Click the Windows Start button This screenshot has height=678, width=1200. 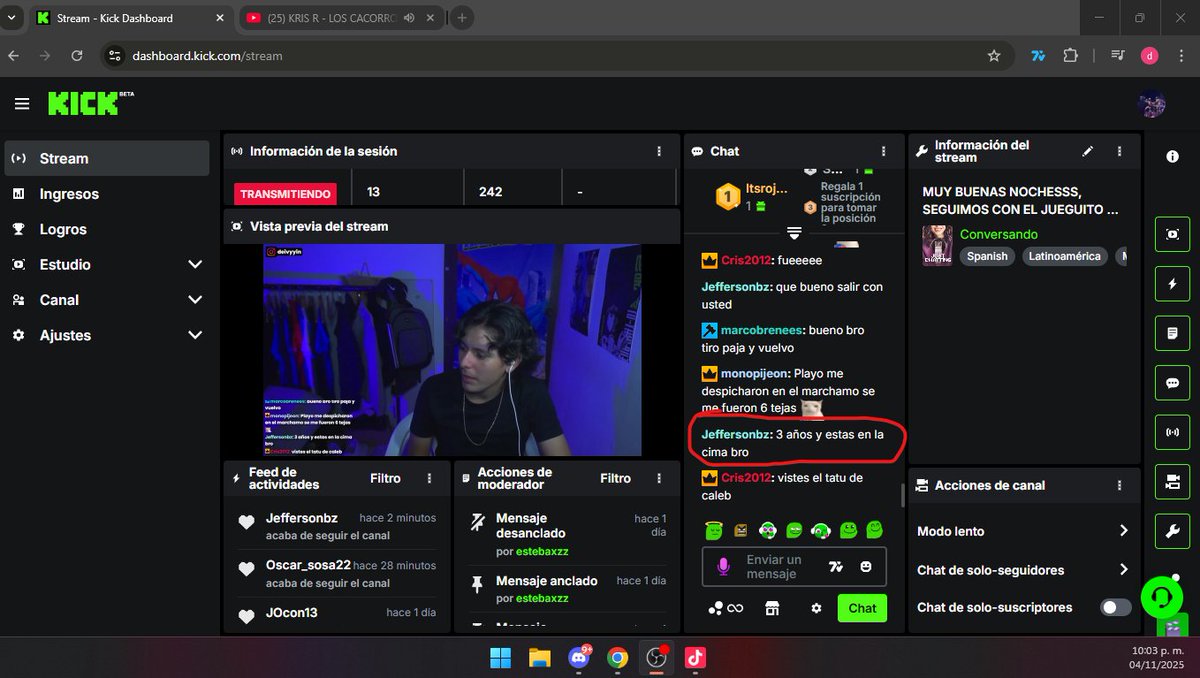500,657
